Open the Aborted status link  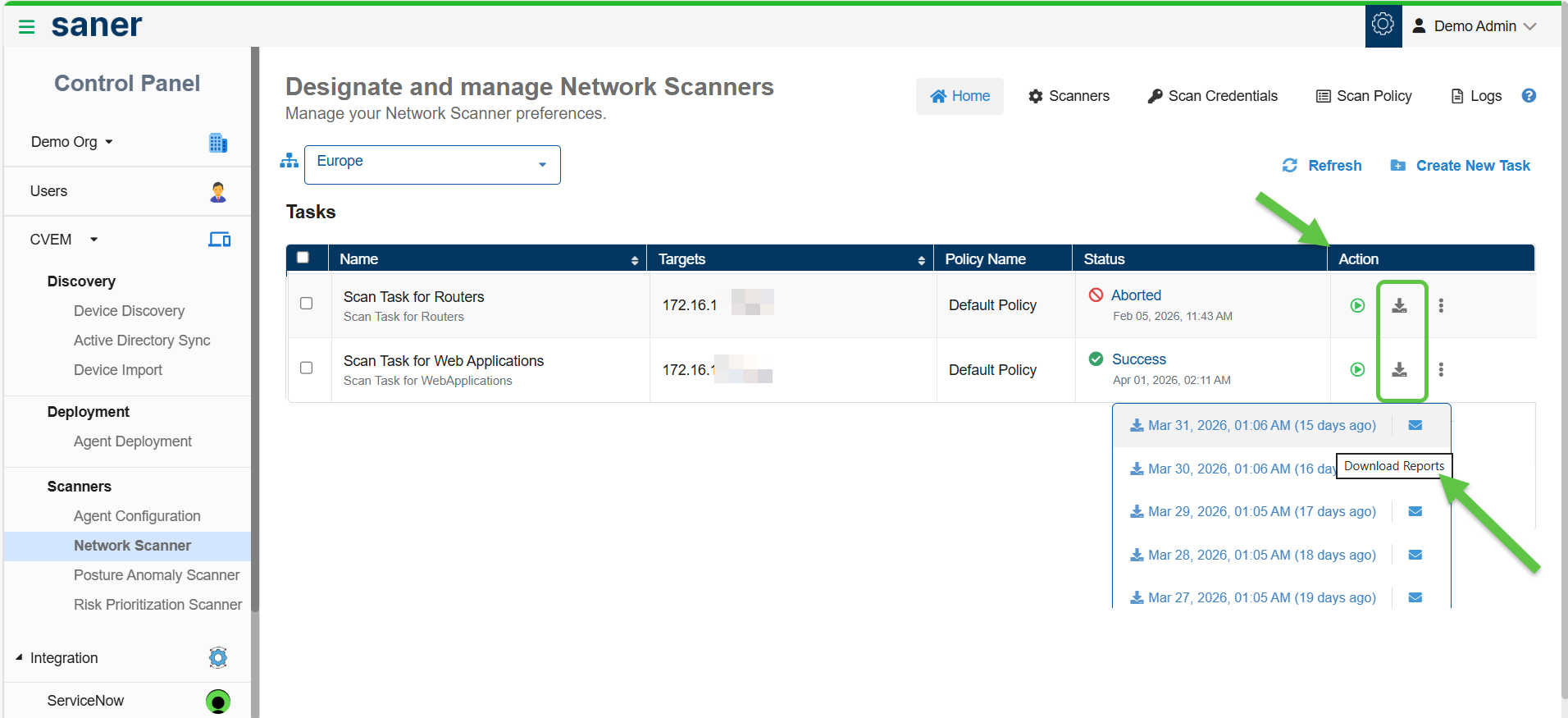(x=1136, y=295)
